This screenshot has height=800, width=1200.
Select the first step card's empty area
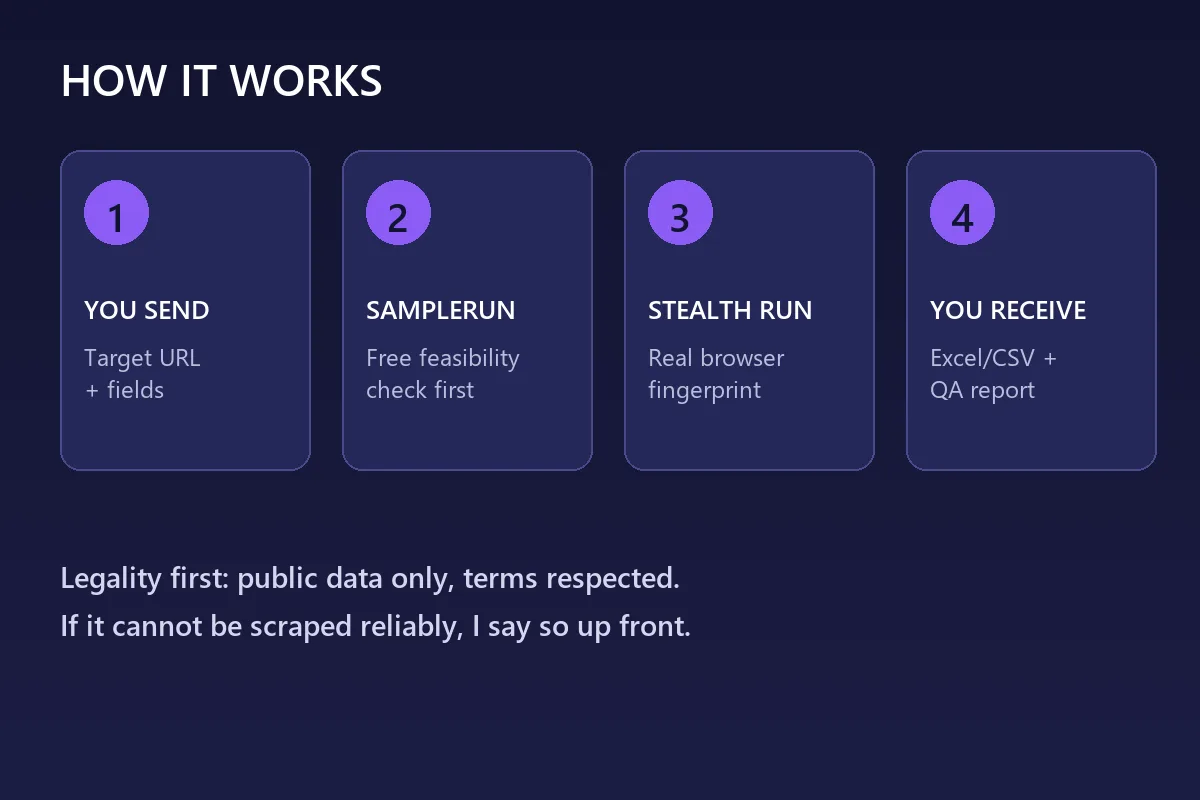[185, 437]
